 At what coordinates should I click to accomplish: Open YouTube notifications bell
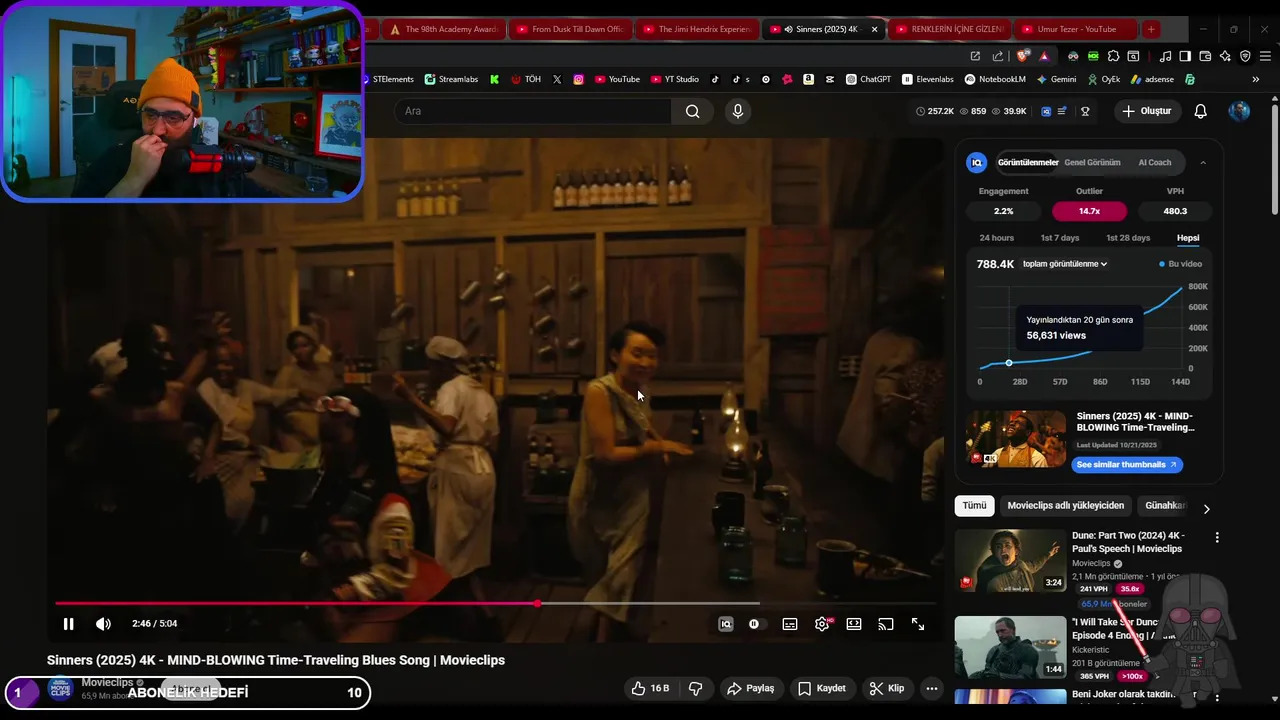(1201, 111)
